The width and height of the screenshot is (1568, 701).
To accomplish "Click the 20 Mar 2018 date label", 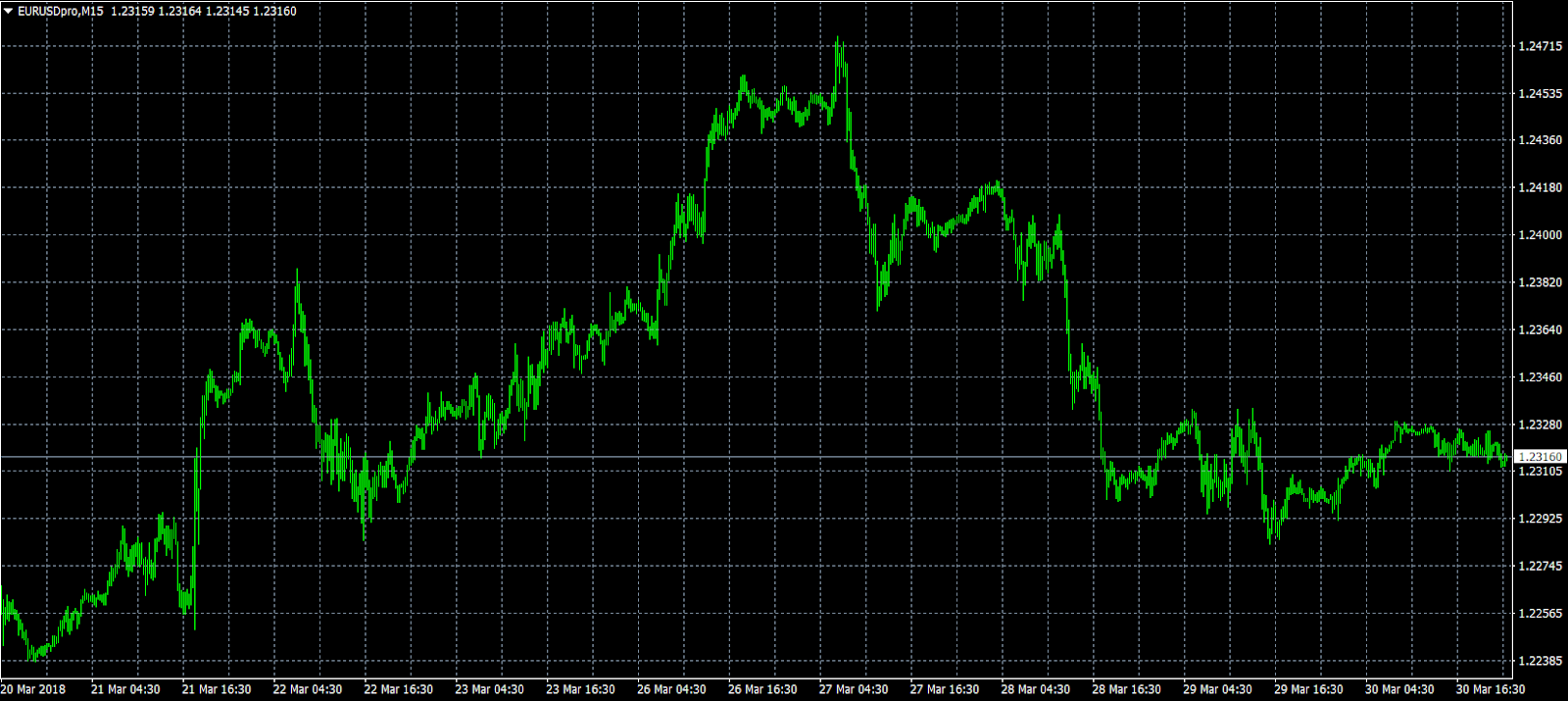I will point(34,689).
